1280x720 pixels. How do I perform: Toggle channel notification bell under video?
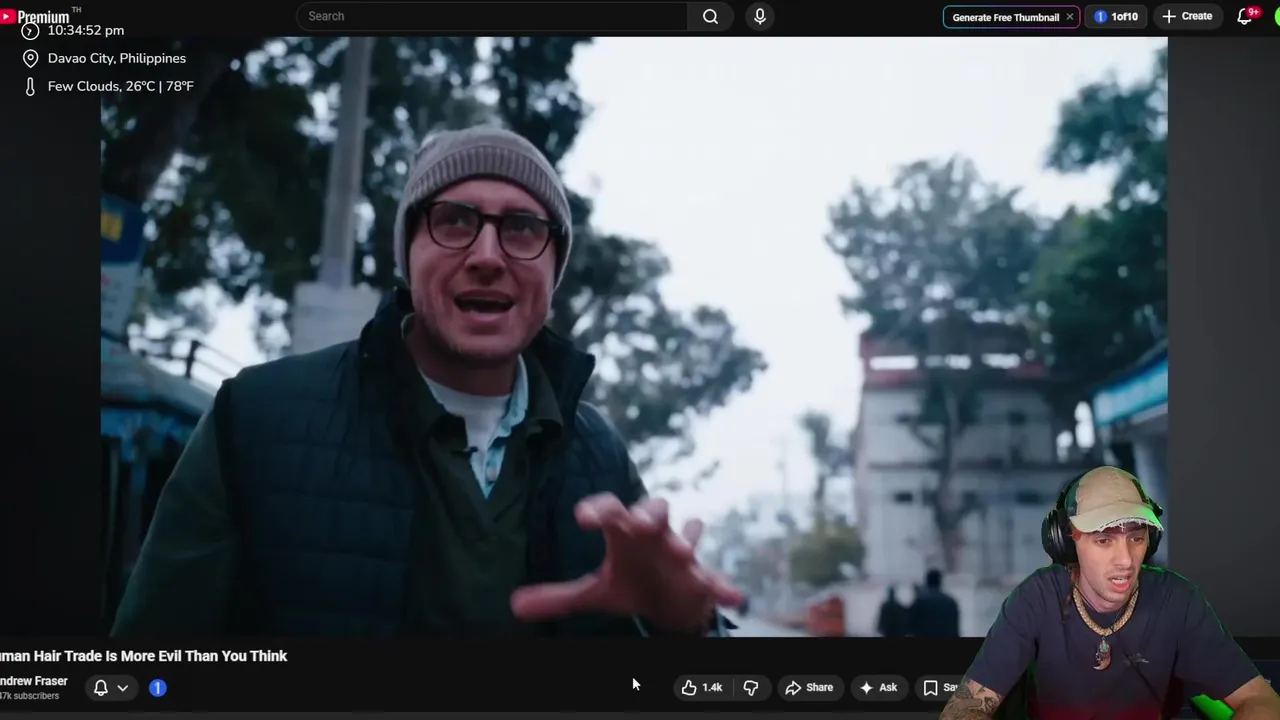pos(101,687)
